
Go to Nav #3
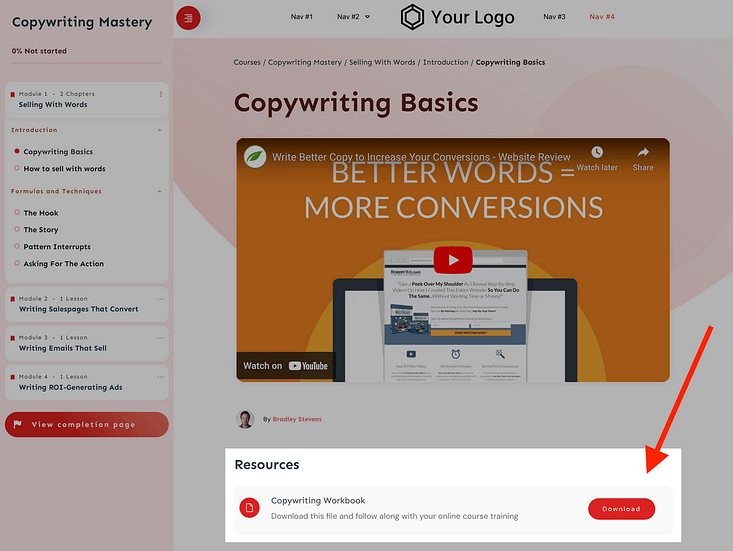[x=554, y=17]
